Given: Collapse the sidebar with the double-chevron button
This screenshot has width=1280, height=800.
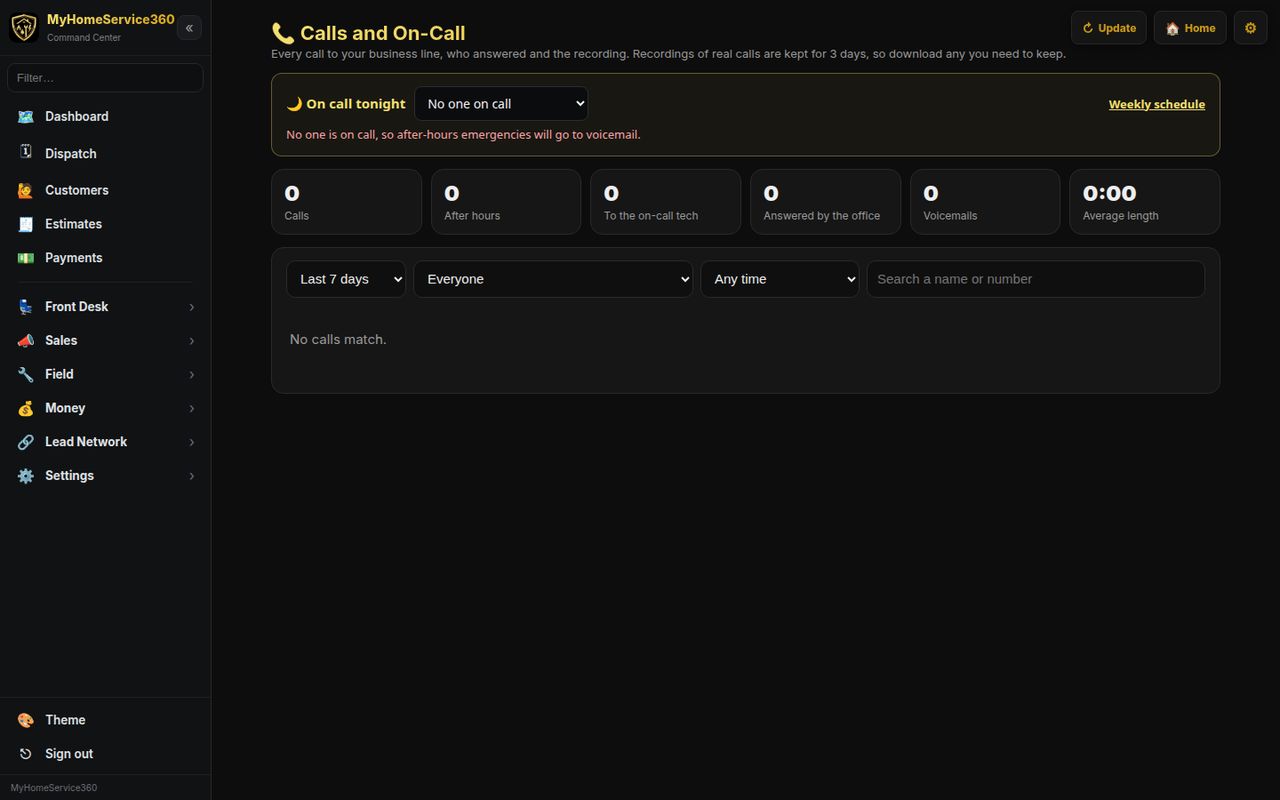Looking at the screenshot, I should pyautogui.click(x=189, y=28).
